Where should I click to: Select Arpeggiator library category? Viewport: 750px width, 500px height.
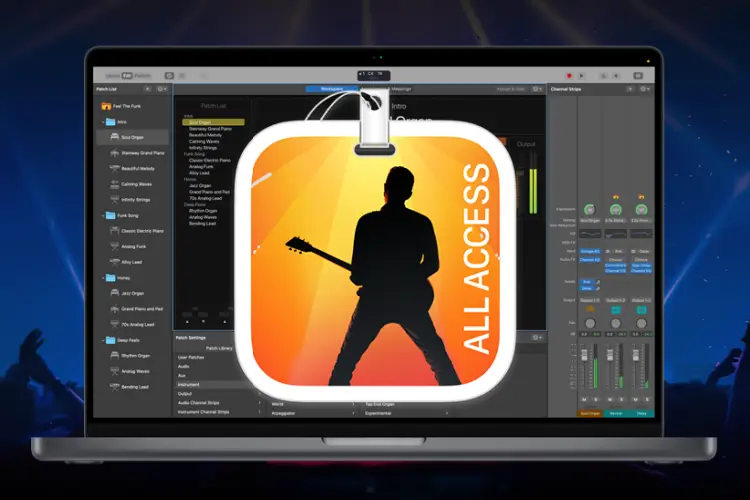coord(284,413)
